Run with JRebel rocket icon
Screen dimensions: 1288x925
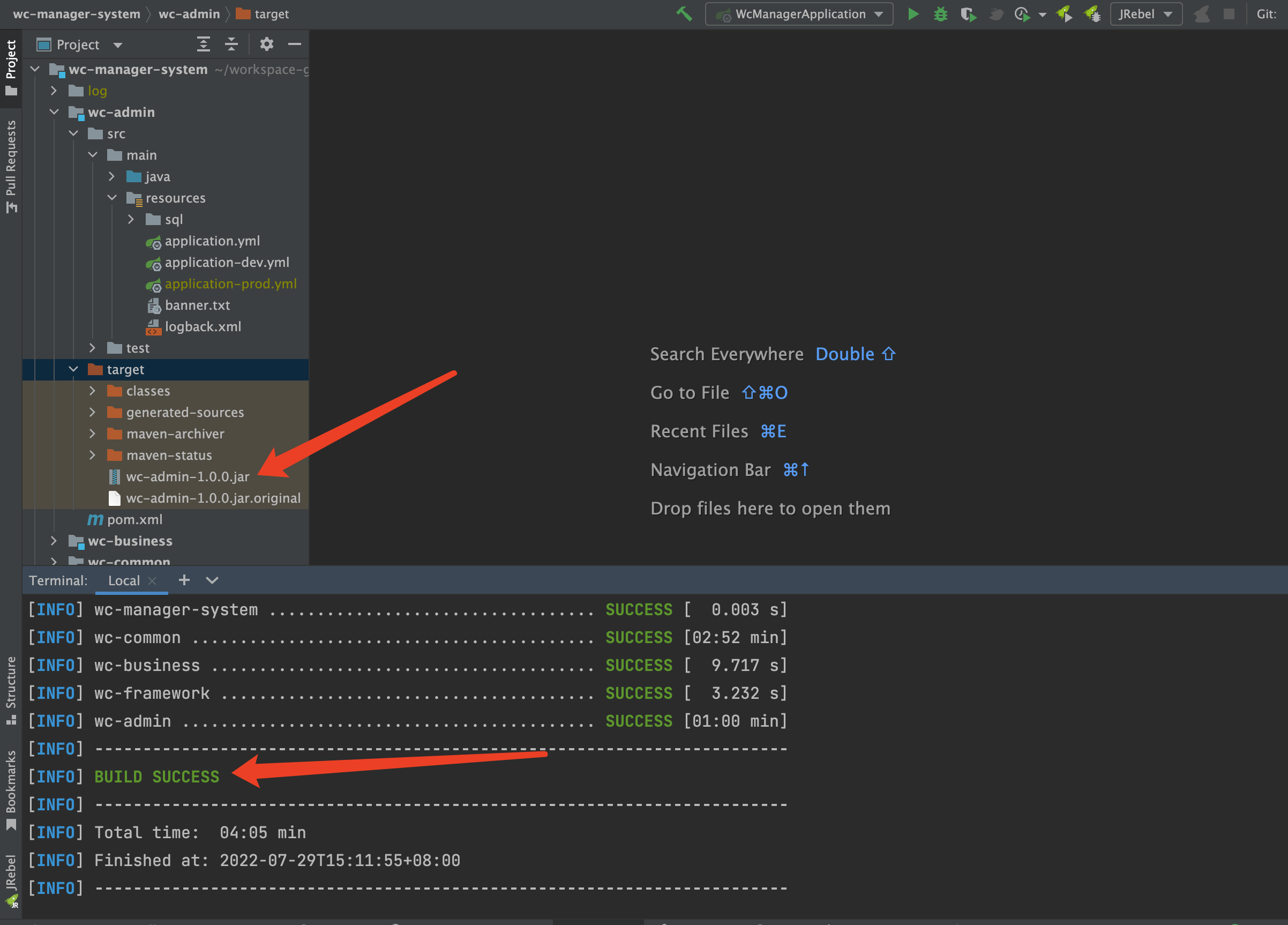pyautogui.click(x=1064, y=13)
